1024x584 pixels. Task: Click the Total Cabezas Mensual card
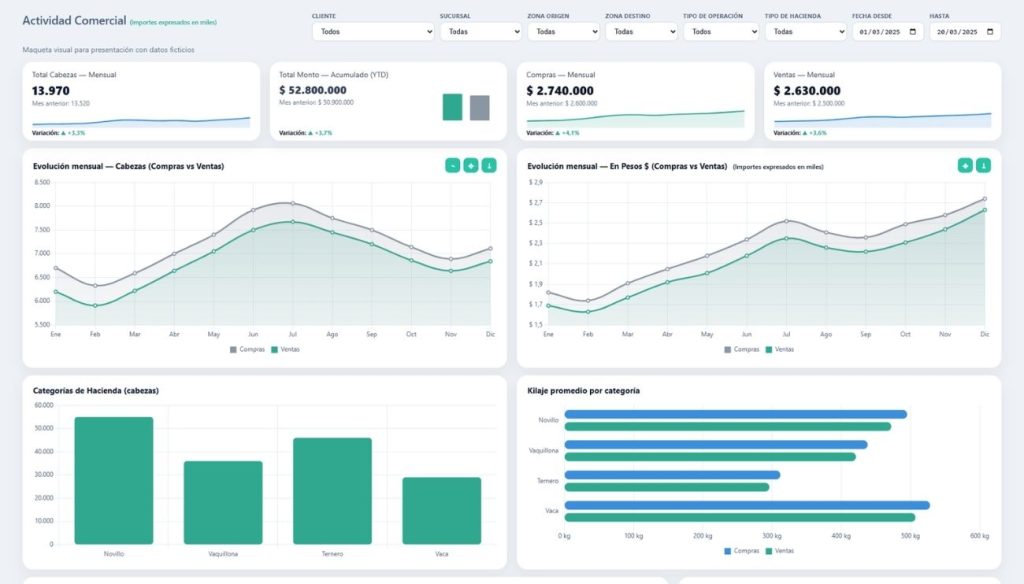tap(141, 101)
